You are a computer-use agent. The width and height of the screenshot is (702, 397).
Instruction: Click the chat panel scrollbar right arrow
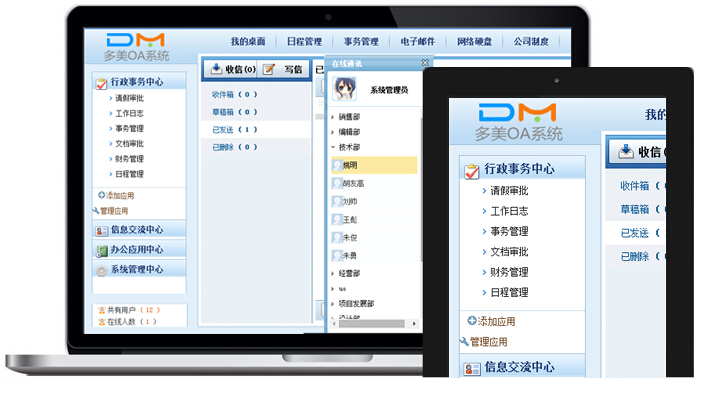414,324
